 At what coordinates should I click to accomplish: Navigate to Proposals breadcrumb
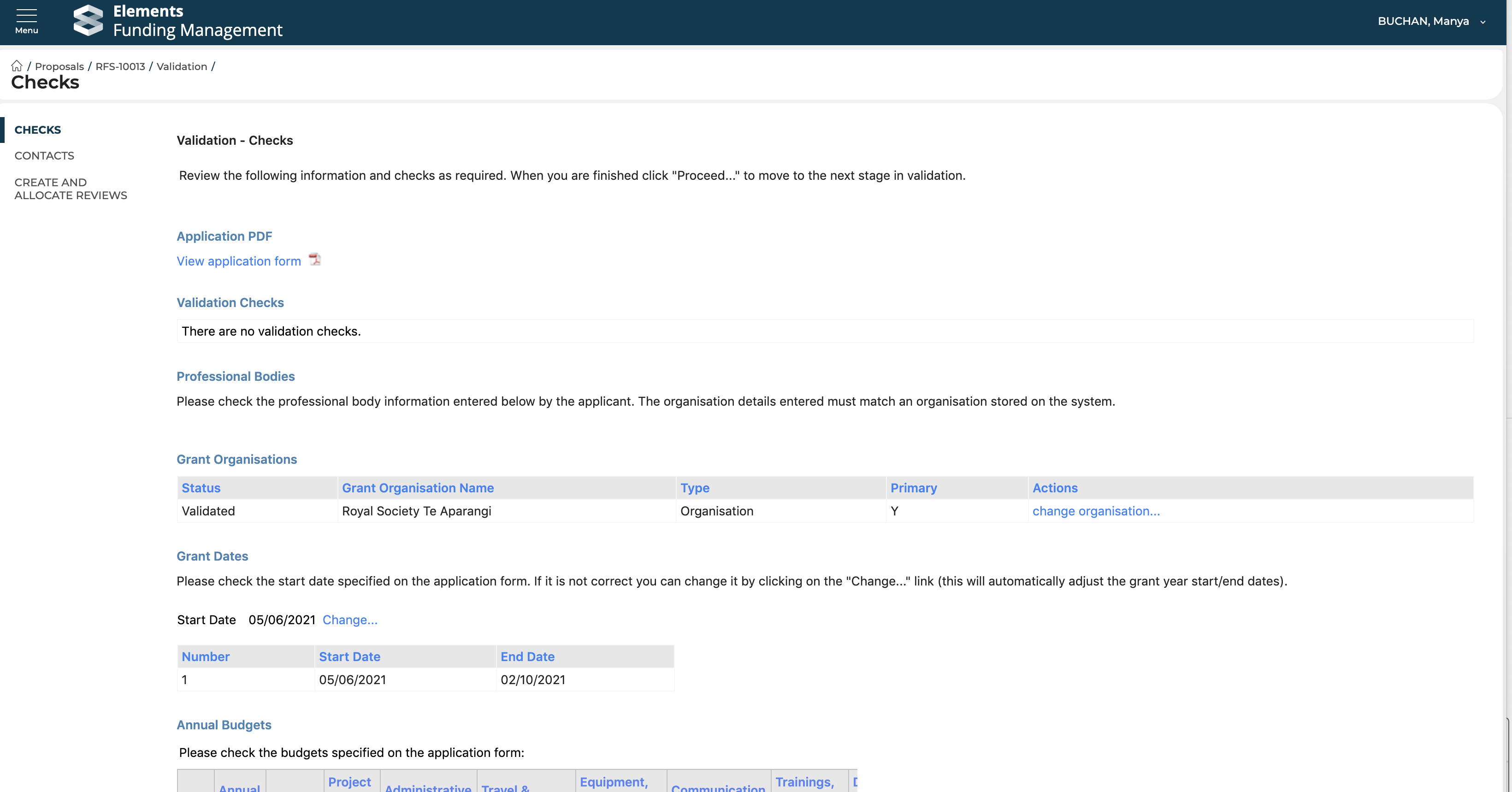point(59,66)
